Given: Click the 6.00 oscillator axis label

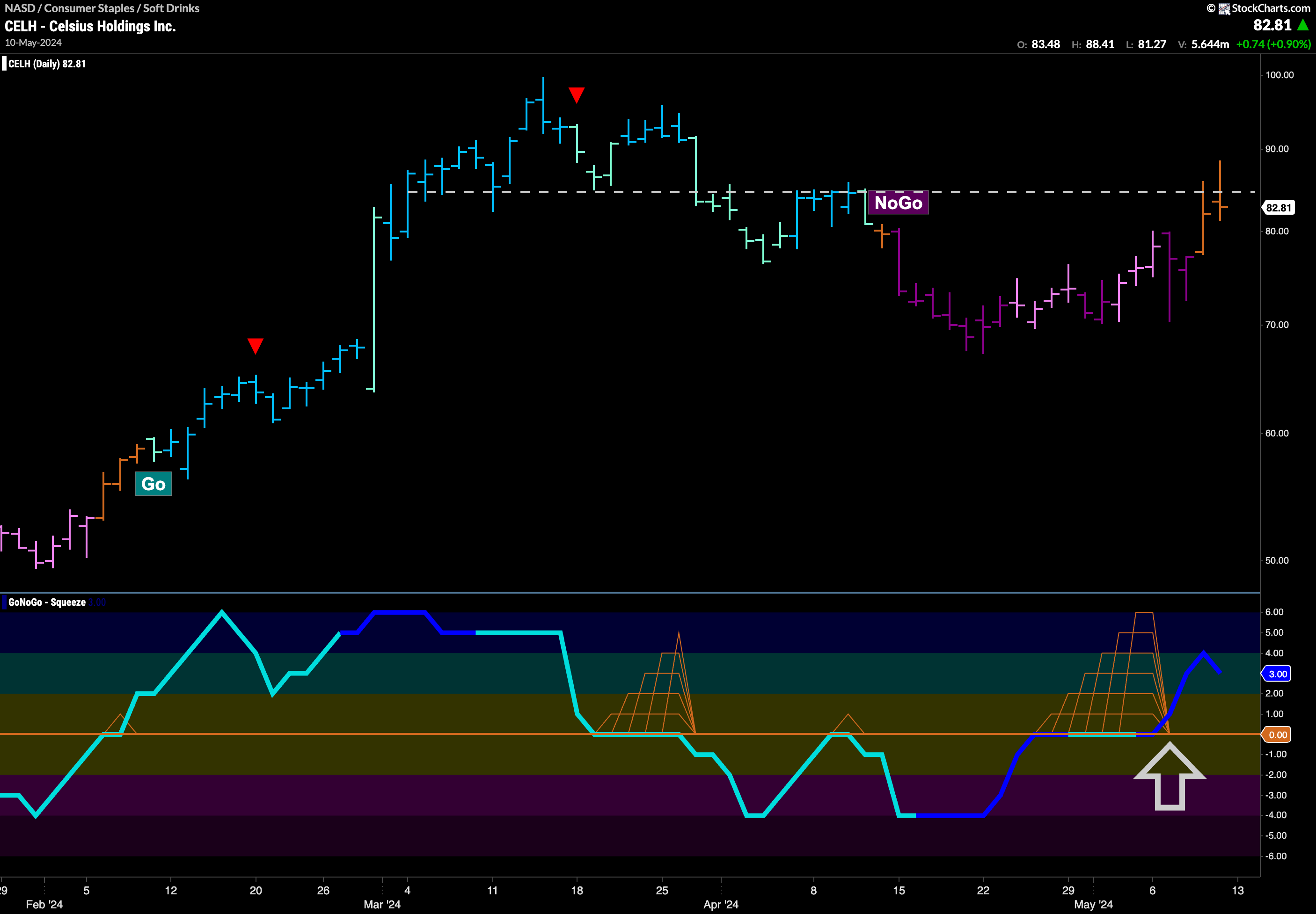Looking at the screenshot, I should [x=1275, y=612].
